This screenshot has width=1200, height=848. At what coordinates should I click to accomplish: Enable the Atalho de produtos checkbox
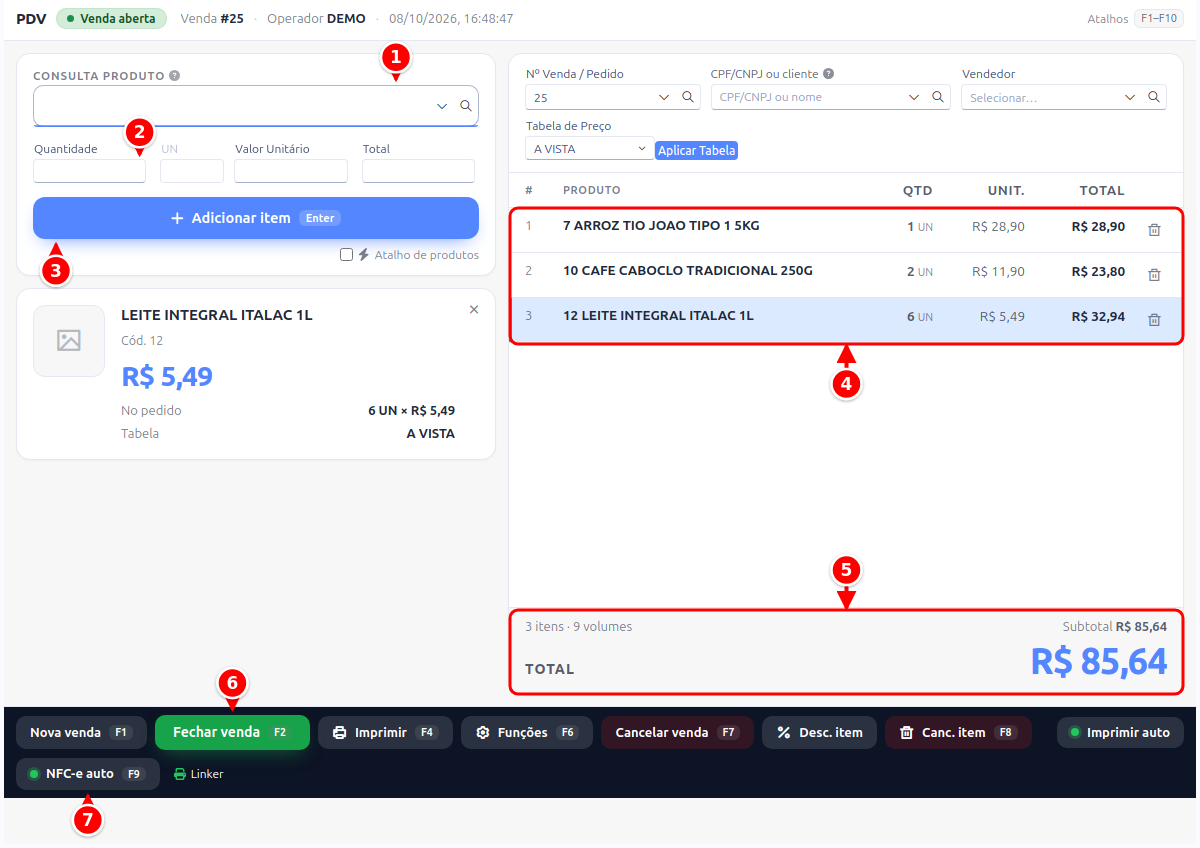(346, 255)
